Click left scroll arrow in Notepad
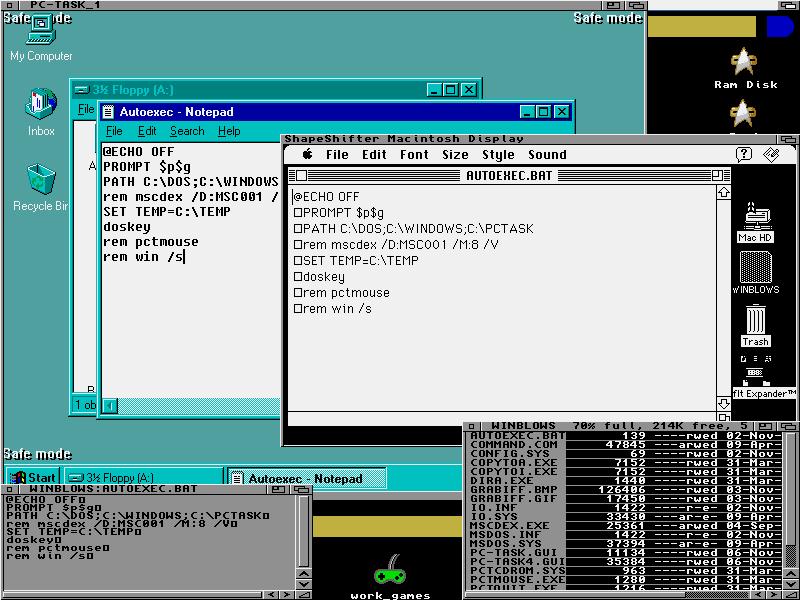 [110, 406]
